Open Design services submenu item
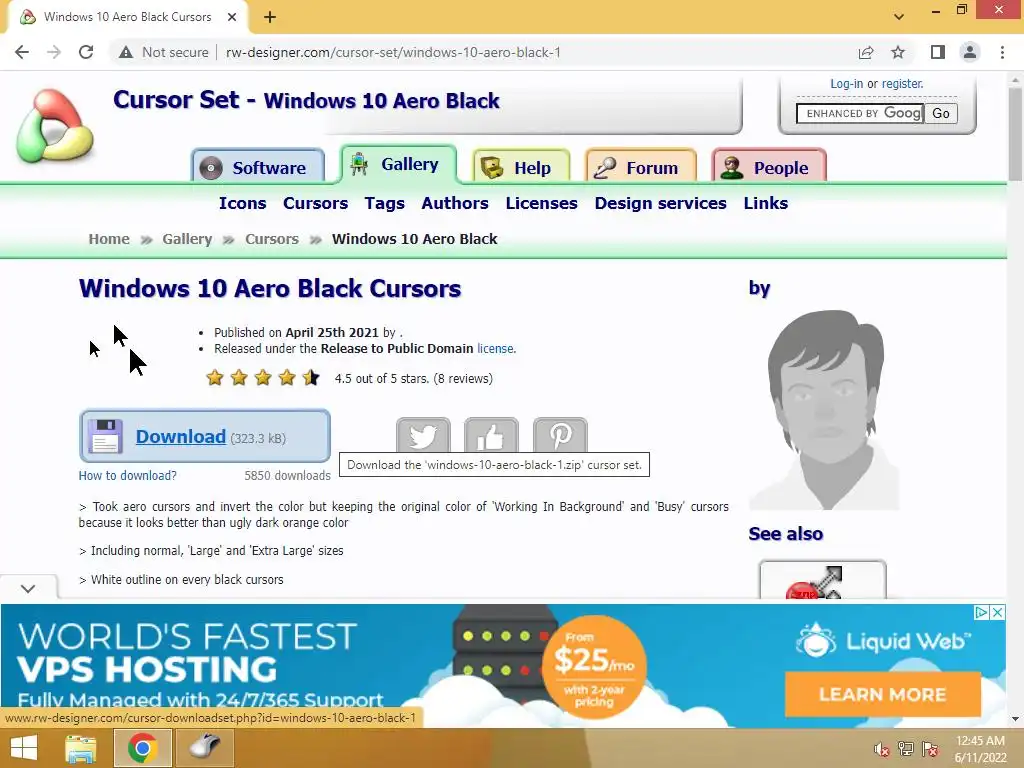 (x=660, y=203)
